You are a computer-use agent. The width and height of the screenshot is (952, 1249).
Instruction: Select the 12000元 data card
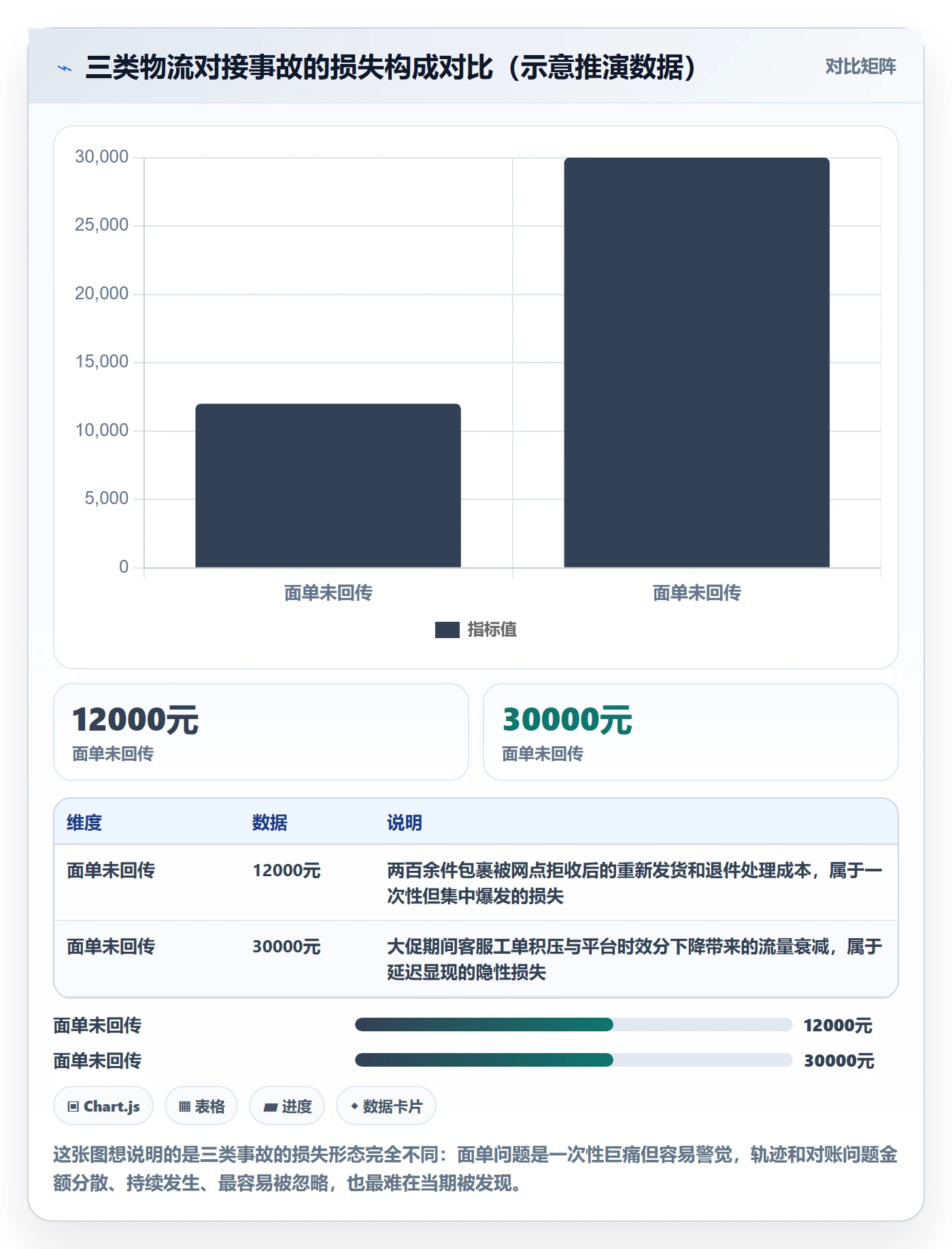pyautogui.click(x=261, y=732)
